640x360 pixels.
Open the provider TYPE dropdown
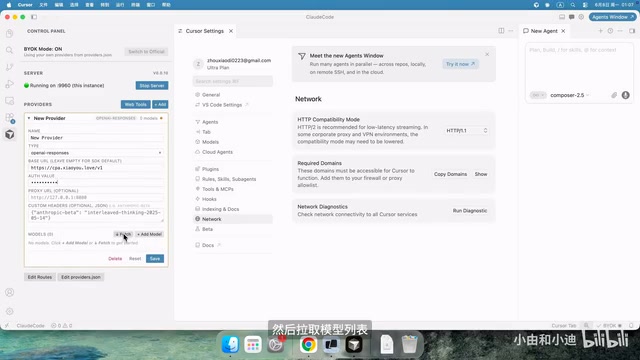click(x=96, y=153)
